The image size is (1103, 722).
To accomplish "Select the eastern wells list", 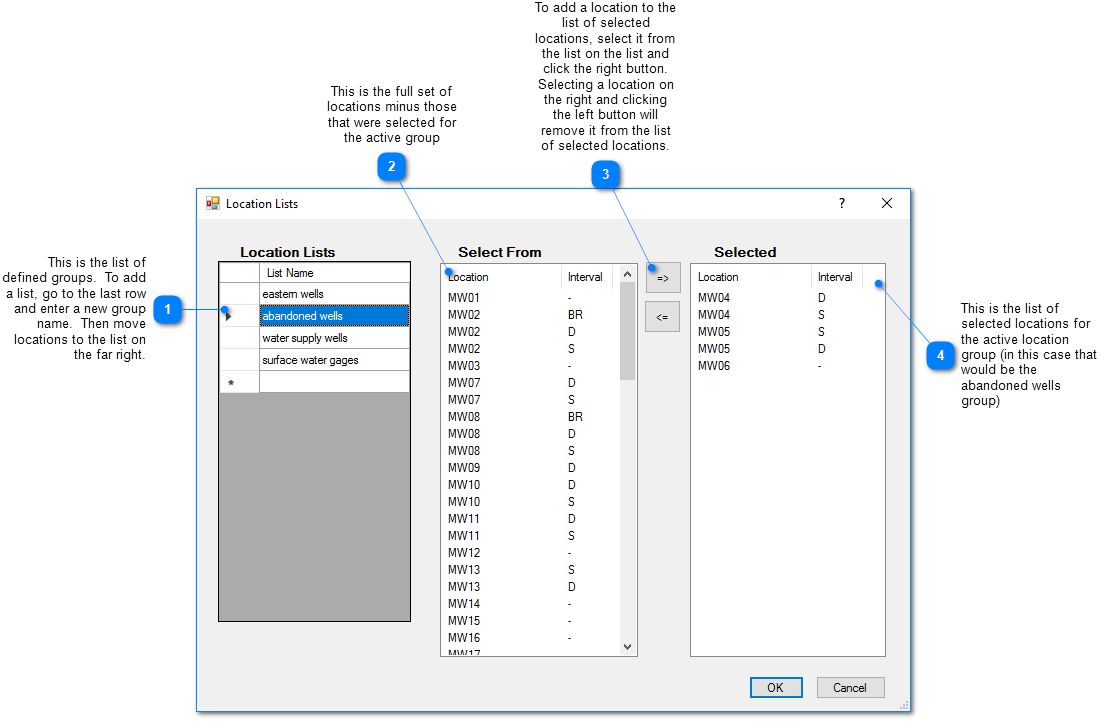I will (x=334, y=294).
